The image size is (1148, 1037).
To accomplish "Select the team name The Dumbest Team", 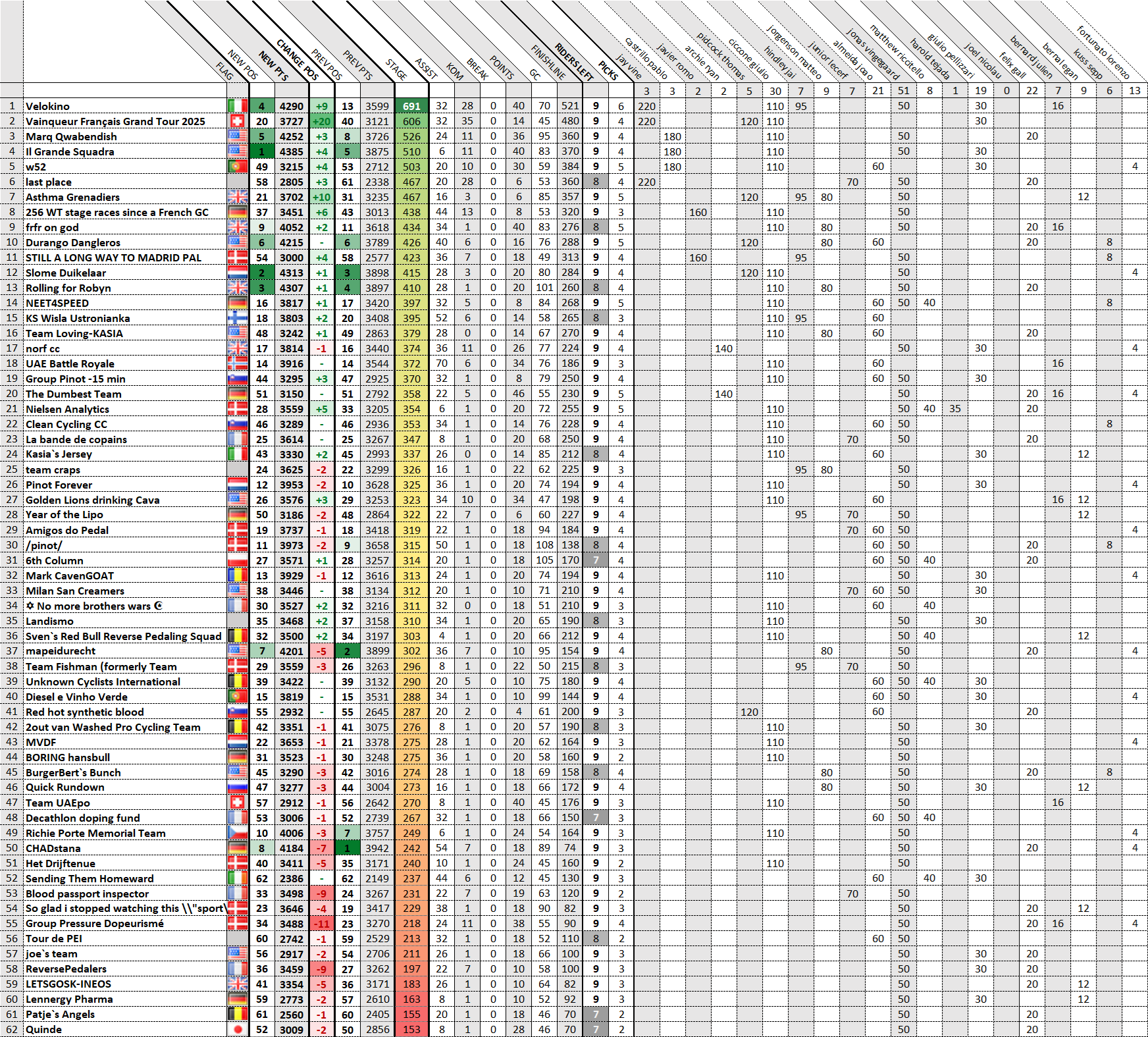I will click(x=74, y=394).
